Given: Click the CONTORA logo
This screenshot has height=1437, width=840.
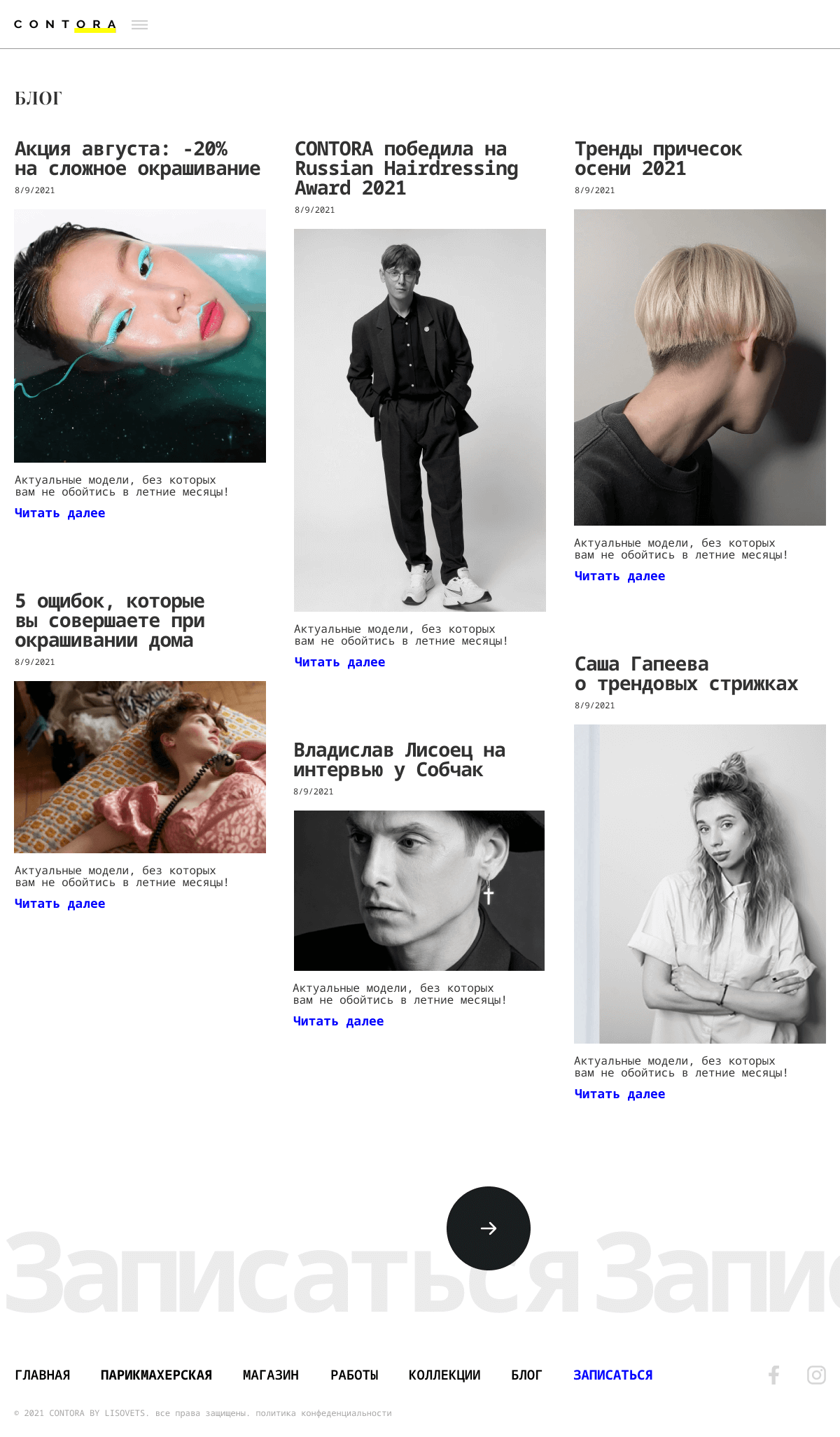Looking at the screenshot, I should click(65, 25).
